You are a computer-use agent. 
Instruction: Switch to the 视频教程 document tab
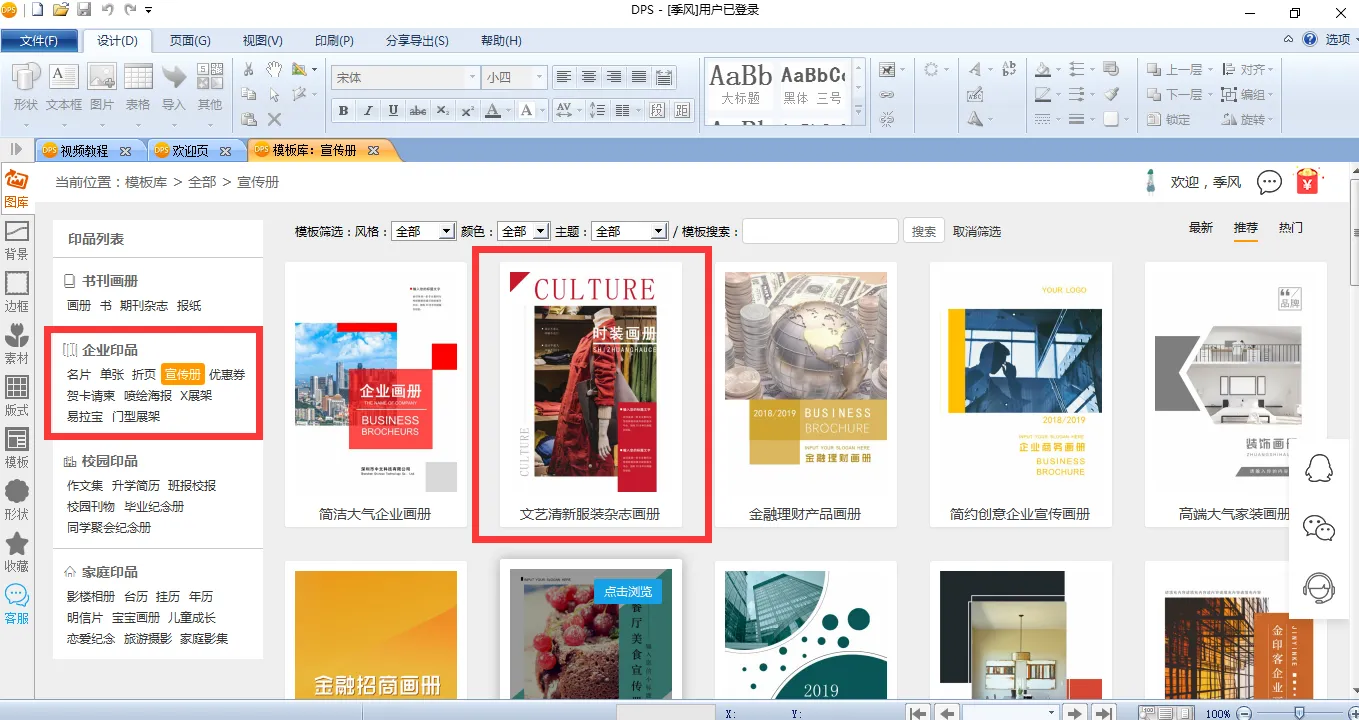tap(84, 151)
